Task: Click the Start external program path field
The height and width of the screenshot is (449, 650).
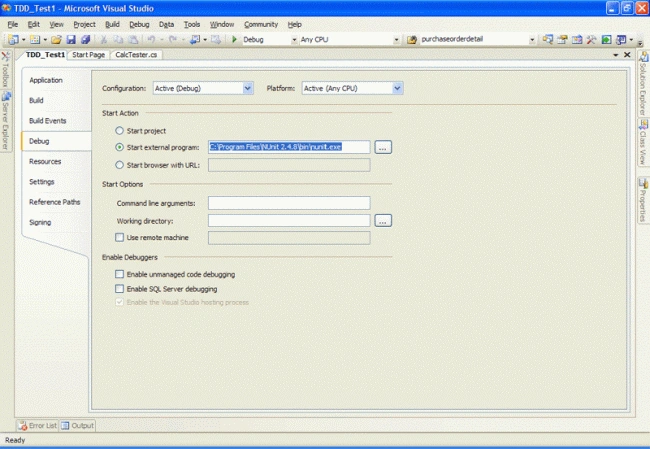Action: [289, 147]
